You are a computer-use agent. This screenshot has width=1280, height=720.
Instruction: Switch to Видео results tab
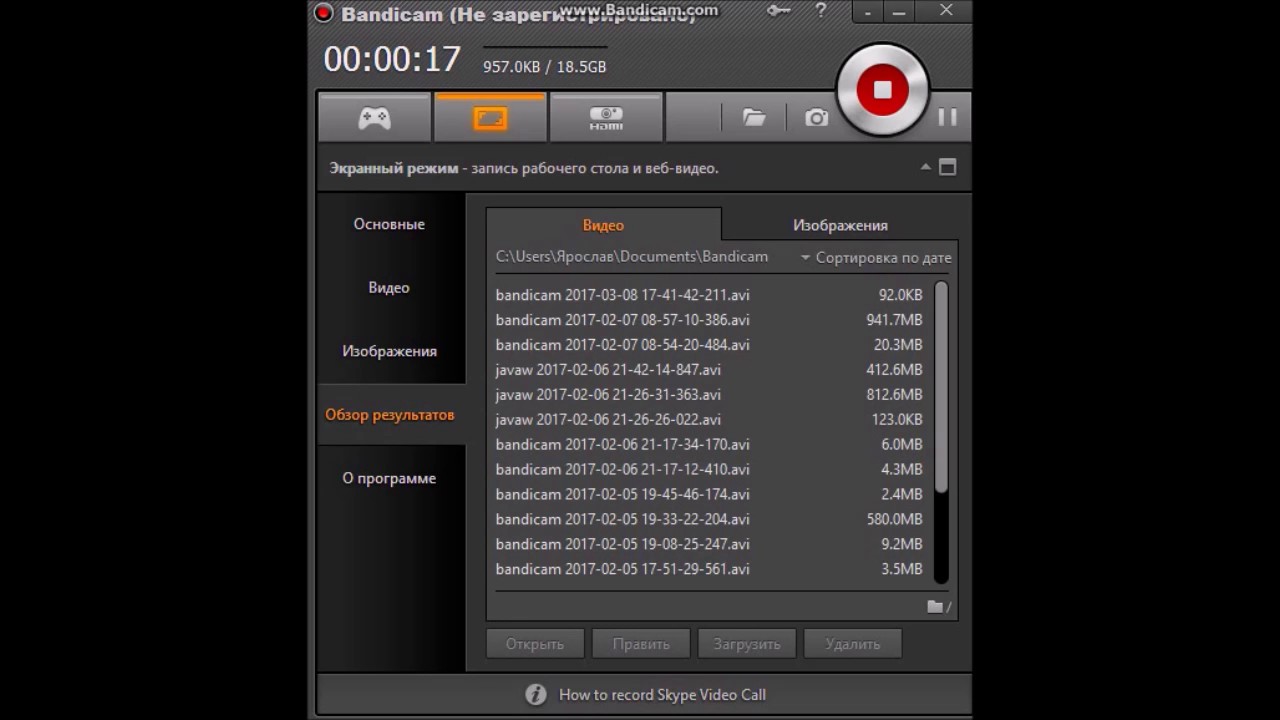[x=603, y=225]
